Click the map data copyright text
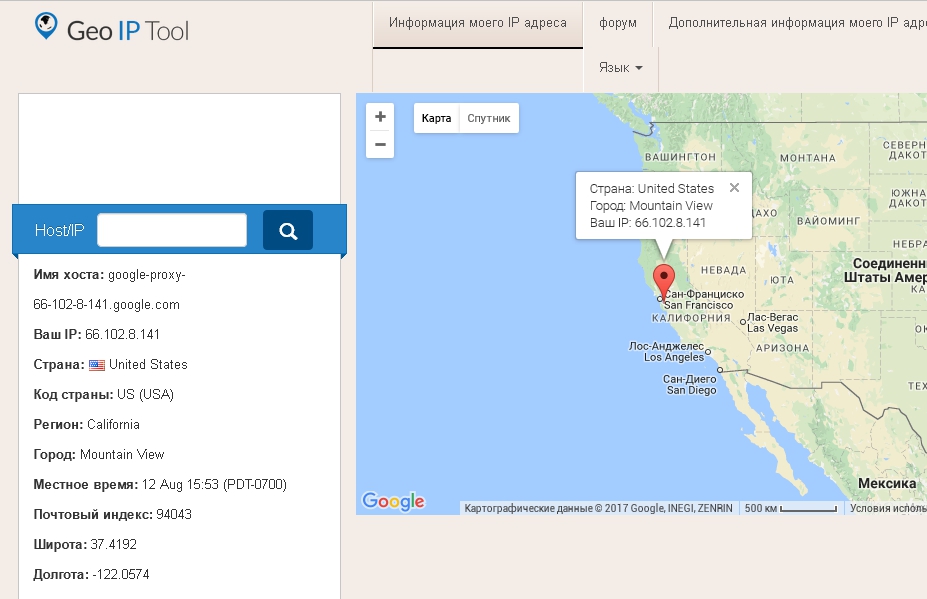This screenshot has width=927, height=599. [598, 508]
